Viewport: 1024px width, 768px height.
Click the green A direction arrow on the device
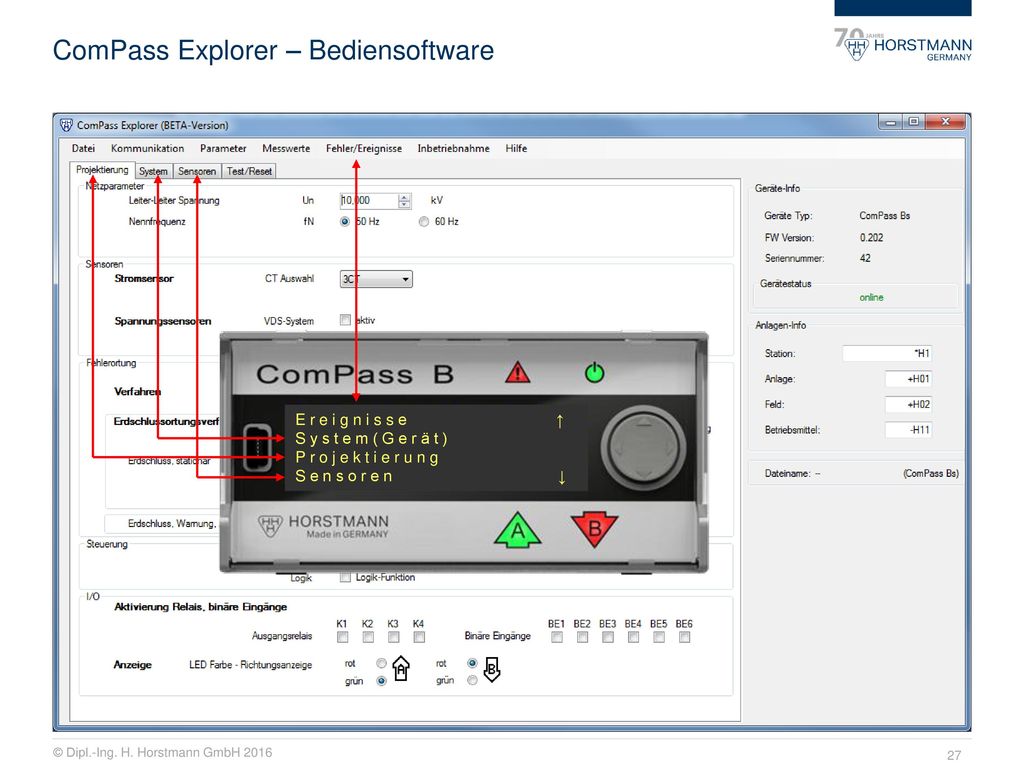(517, 530)
